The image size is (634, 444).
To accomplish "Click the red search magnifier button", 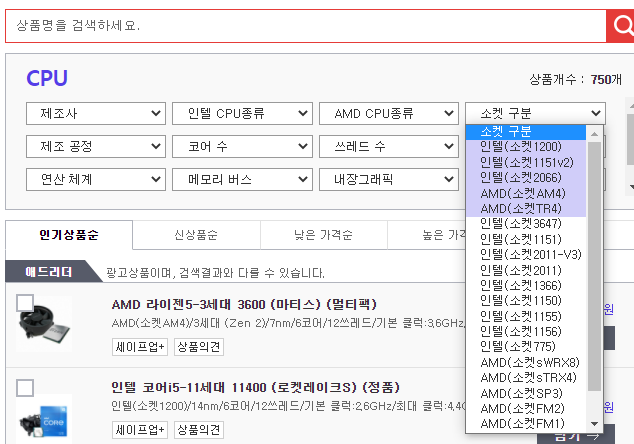I will 621,26.
